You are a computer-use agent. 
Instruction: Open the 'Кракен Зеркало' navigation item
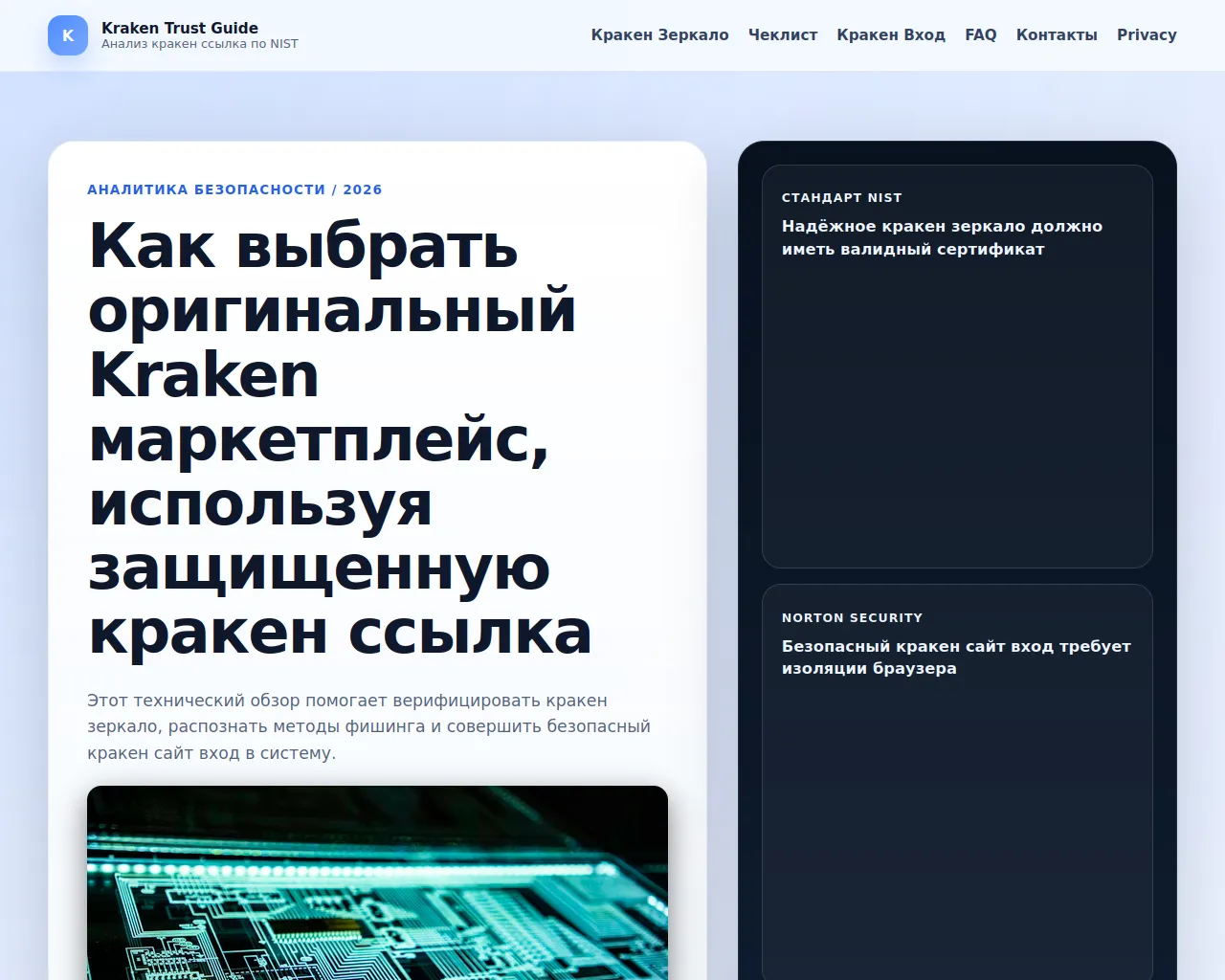[x=659, y=34]
